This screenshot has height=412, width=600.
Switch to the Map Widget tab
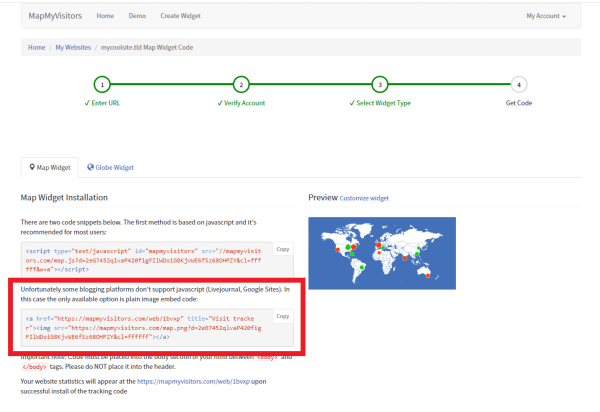[50, 168]
